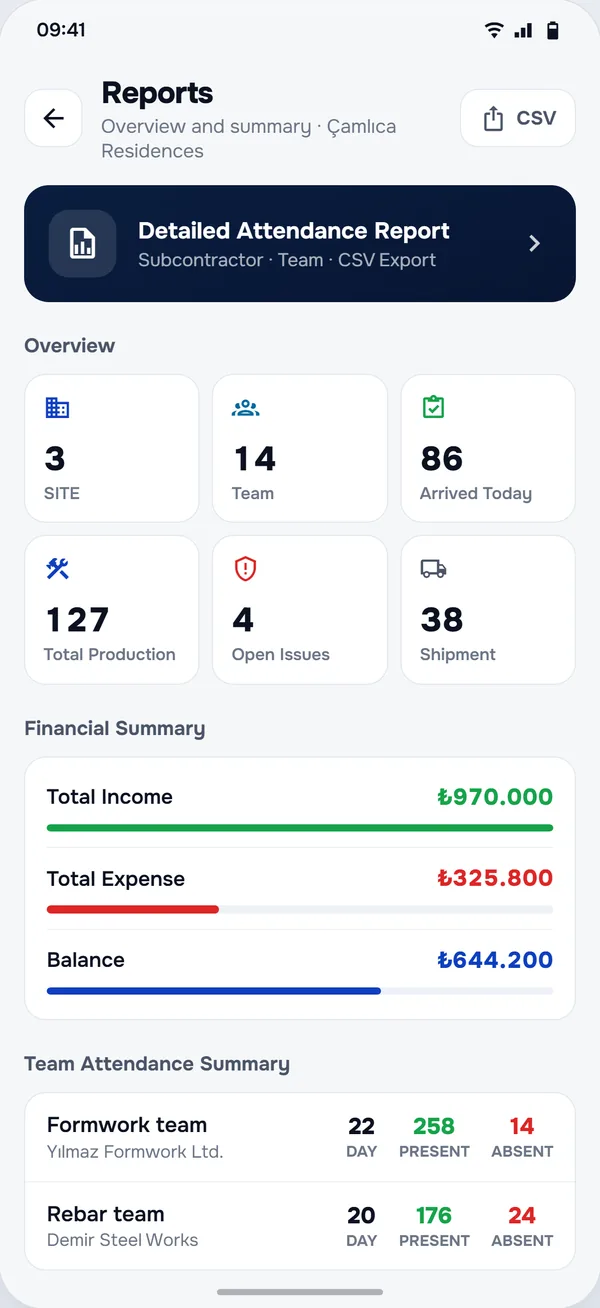
Task: Tap the shield alert icon on Open Issues
Action: 245,568
